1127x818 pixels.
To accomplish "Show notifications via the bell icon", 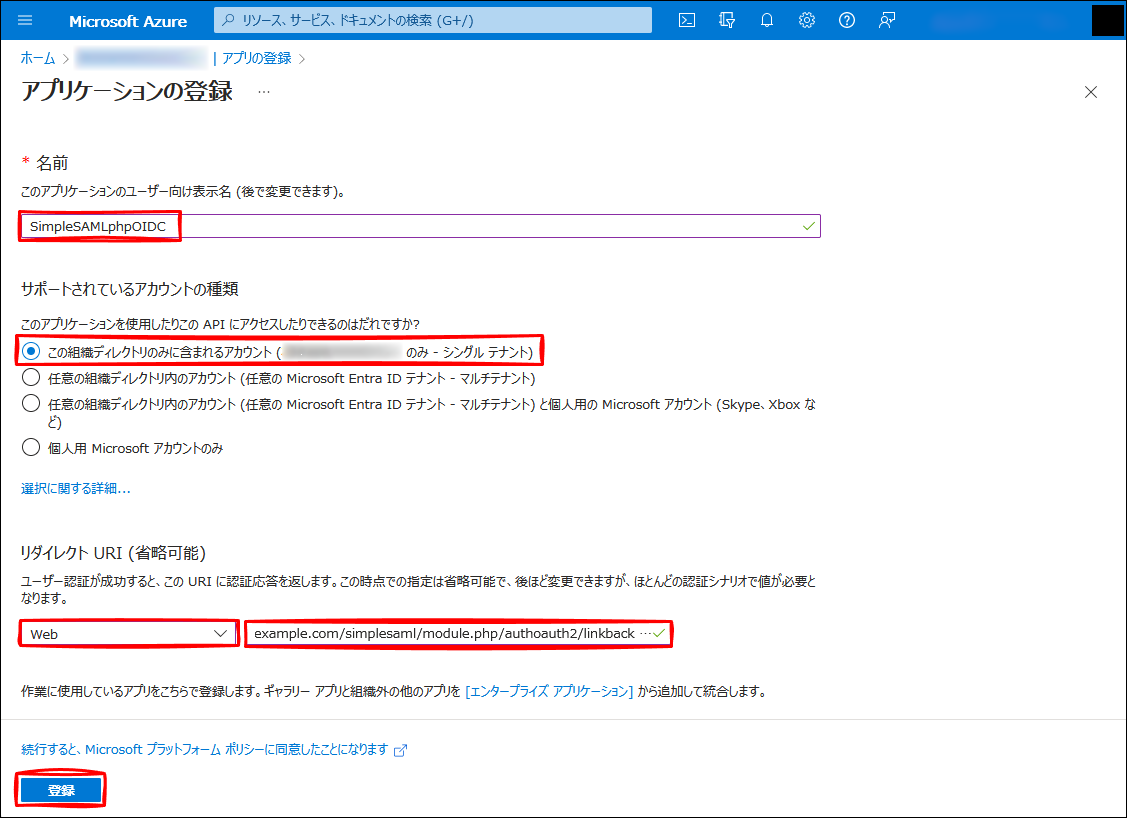I will pos(767,21).
